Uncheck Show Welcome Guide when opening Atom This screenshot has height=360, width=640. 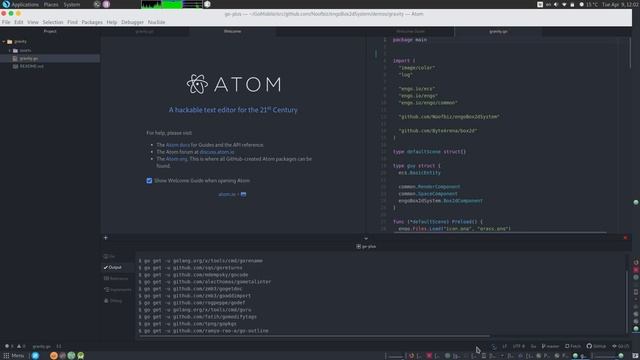pos(149,180)
